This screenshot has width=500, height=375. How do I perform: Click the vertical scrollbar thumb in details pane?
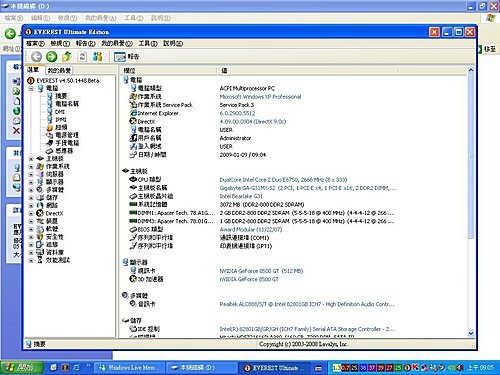[x=471, y=157]
